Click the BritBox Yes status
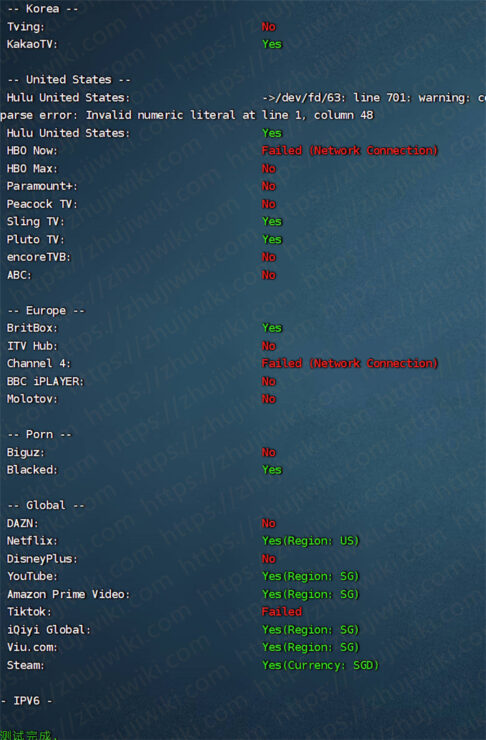Viewport: 486px width, 740px height. pos(272,328)
